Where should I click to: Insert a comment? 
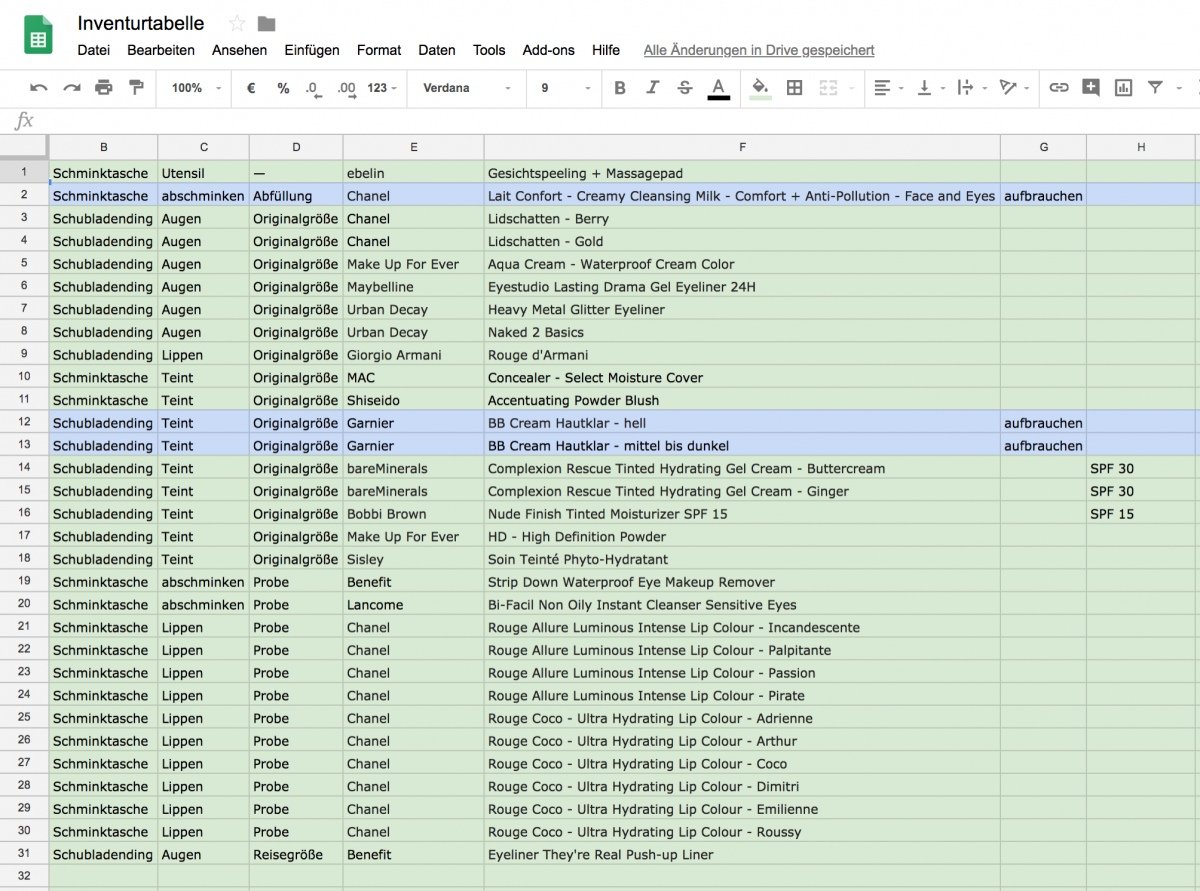point(1091,88)
